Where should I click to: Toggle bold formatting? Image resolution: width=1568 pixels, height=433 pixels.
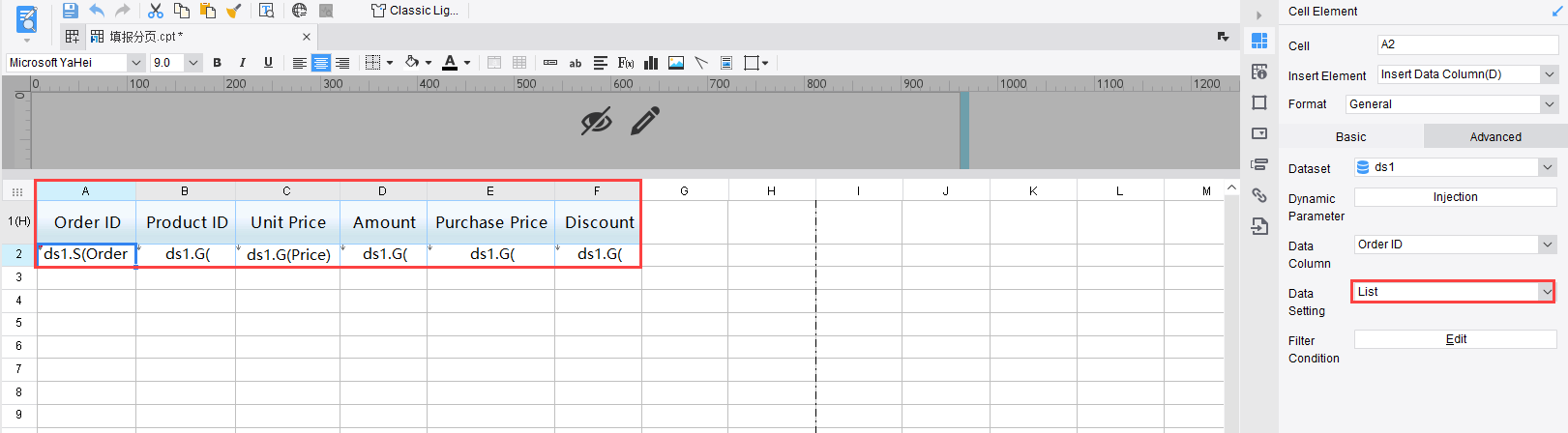[x=217, y=63]
